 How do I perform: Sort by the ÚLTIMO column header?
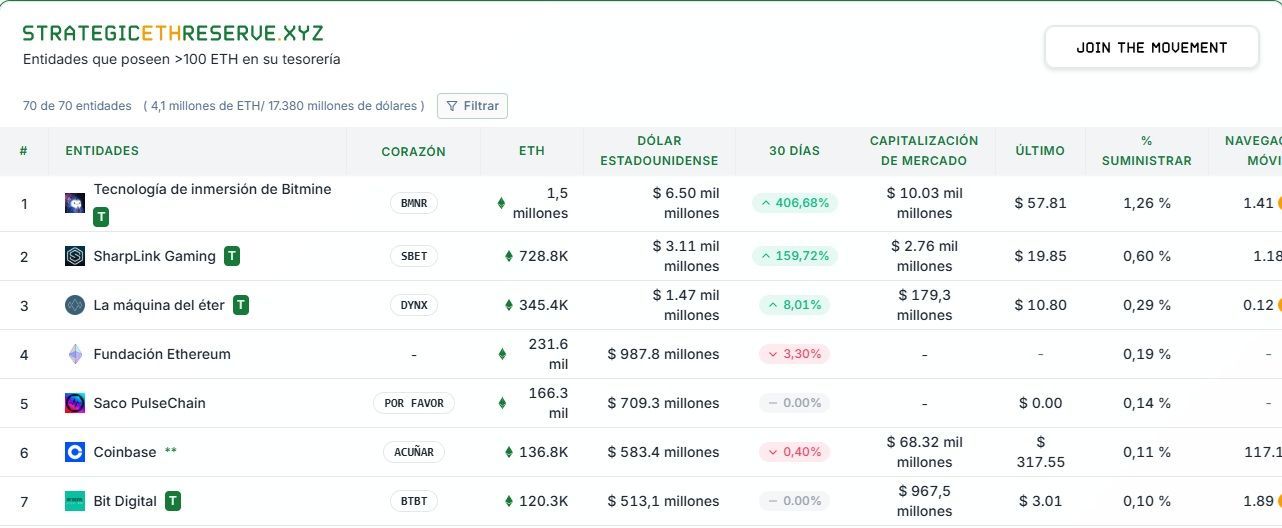tap(1040, 151)
